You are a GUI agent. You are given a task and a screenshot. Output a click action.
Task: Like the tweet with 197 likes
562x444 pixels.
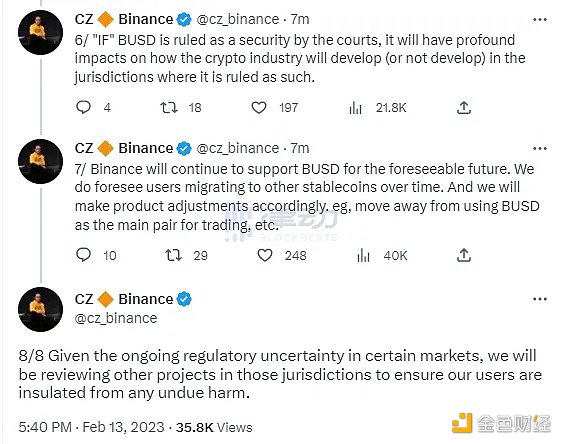[259, 108]
